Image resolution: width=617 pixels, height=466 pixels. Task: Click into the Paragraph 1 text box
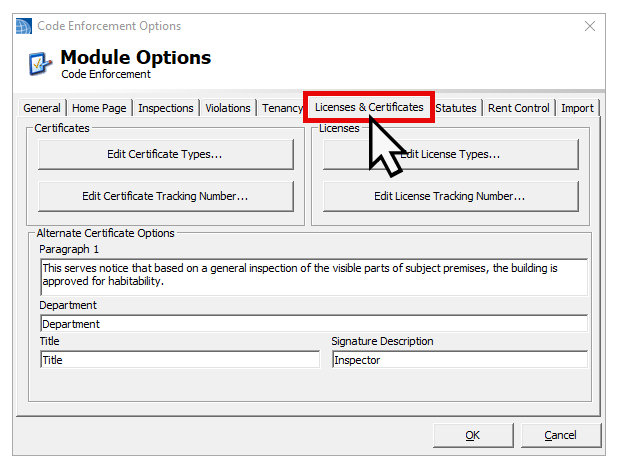pyautogui.click(x=313, y=276)
